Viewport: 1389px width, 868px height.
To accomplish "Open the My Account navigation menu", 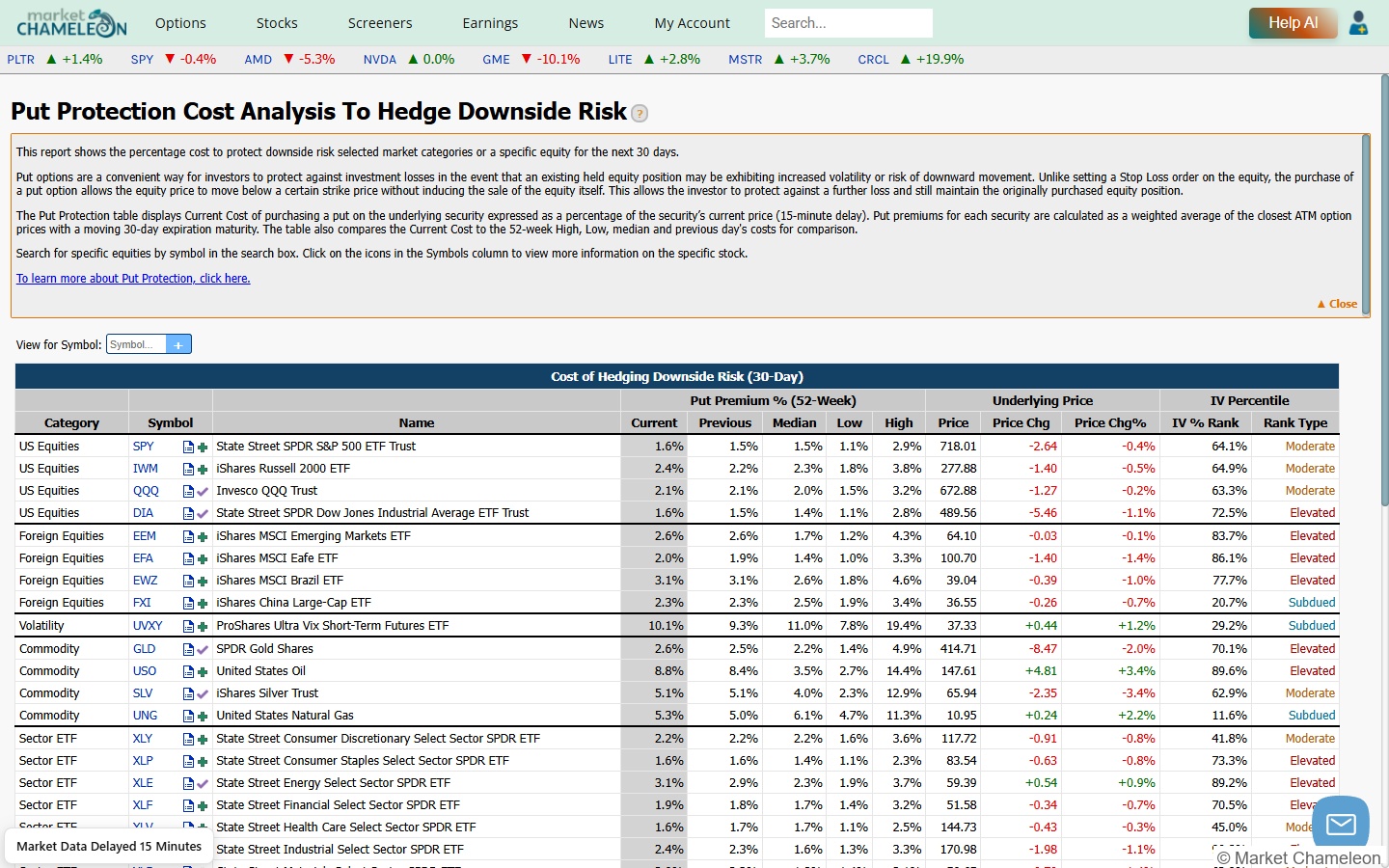I will [x=693, y=23].
